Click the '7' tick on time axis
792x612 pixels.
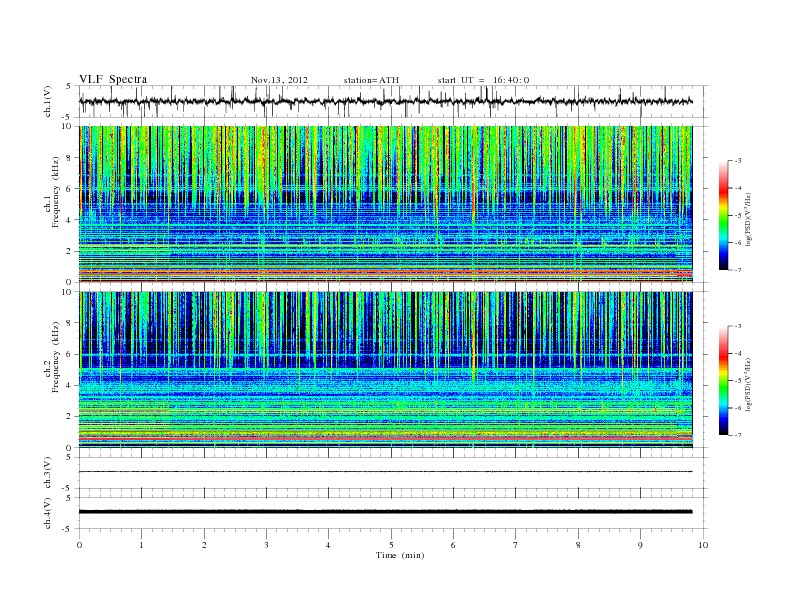516,545
